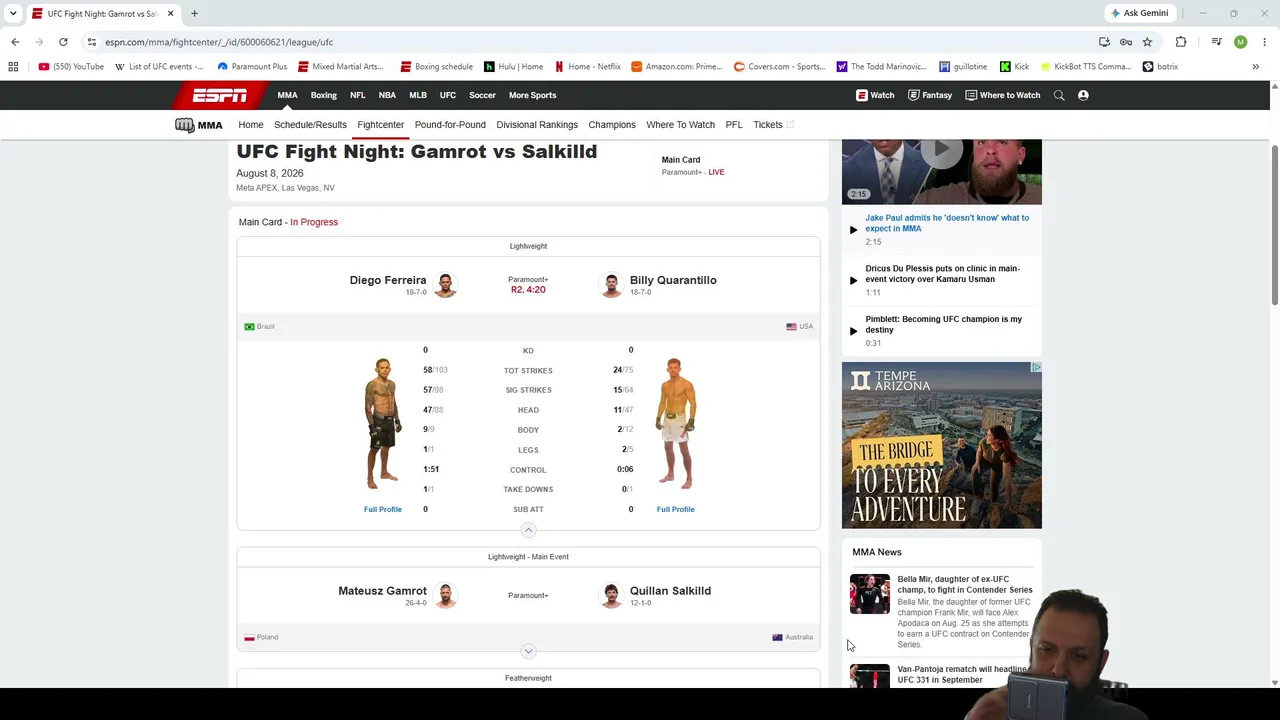Open the Bella Mir Contender Series article

965,585
